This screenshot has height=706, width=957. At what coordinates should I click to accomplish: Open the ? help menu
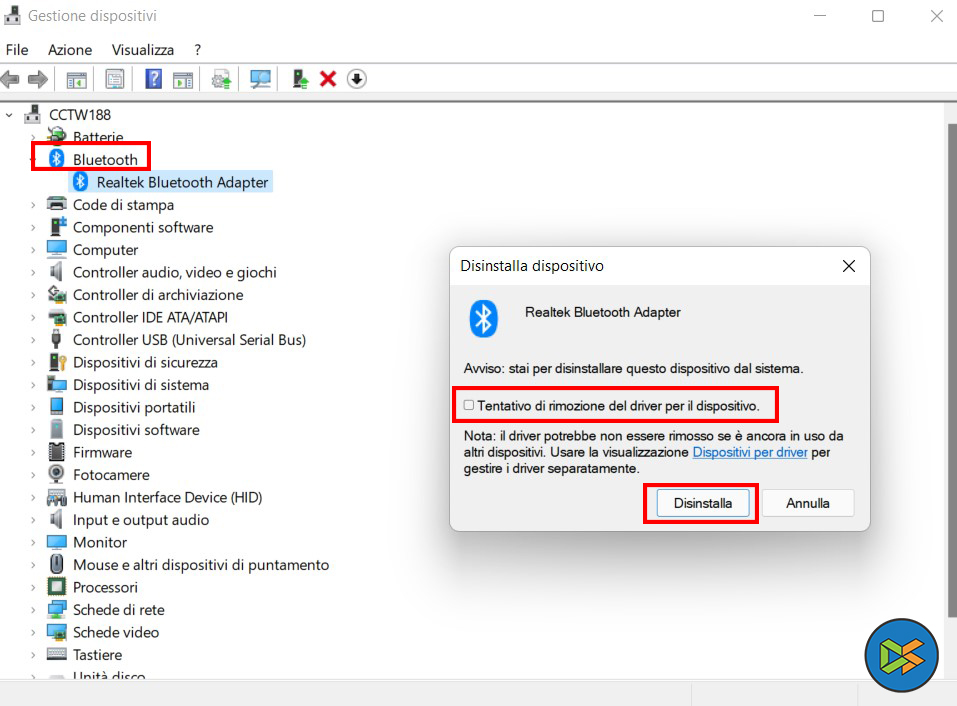click(x=197, y=49)
